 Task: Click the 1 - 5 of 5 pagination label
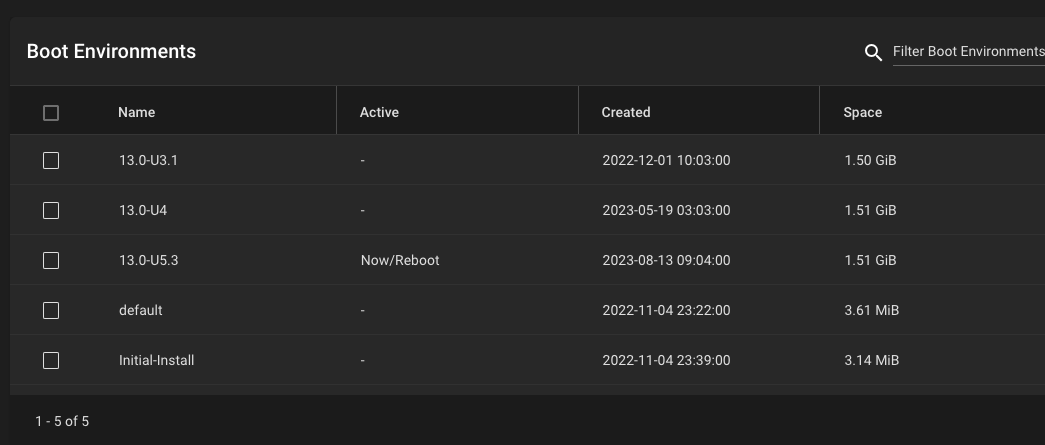(62, 422)
